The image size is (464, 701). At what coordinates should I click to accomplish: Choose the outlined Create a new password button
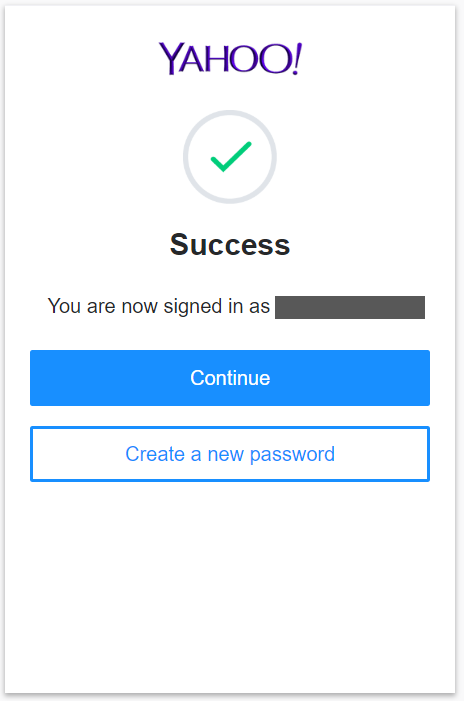tap(230, 454)
